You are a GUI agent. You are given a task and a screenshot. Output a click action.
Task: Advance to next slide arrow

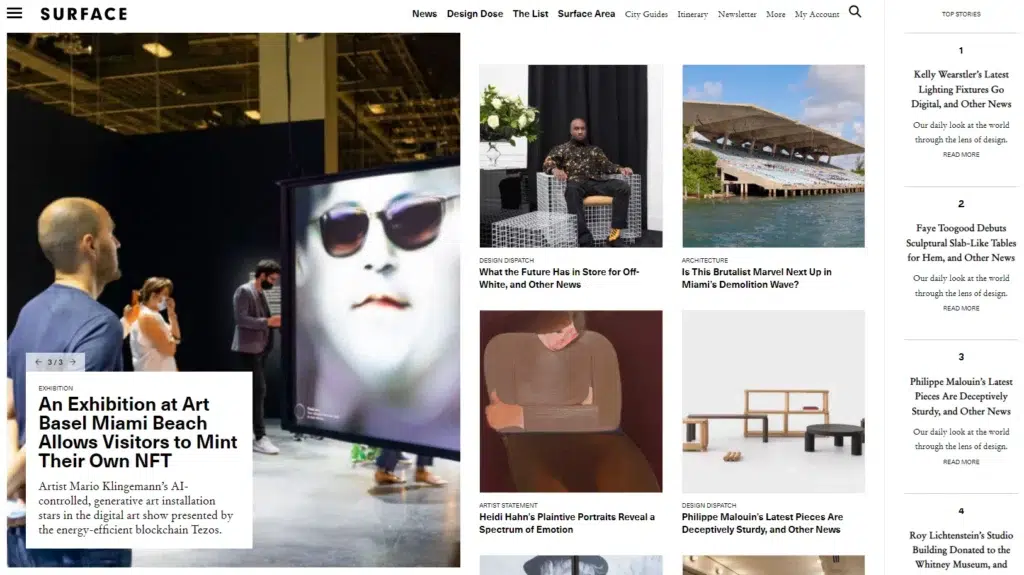[x=72, y=362]
